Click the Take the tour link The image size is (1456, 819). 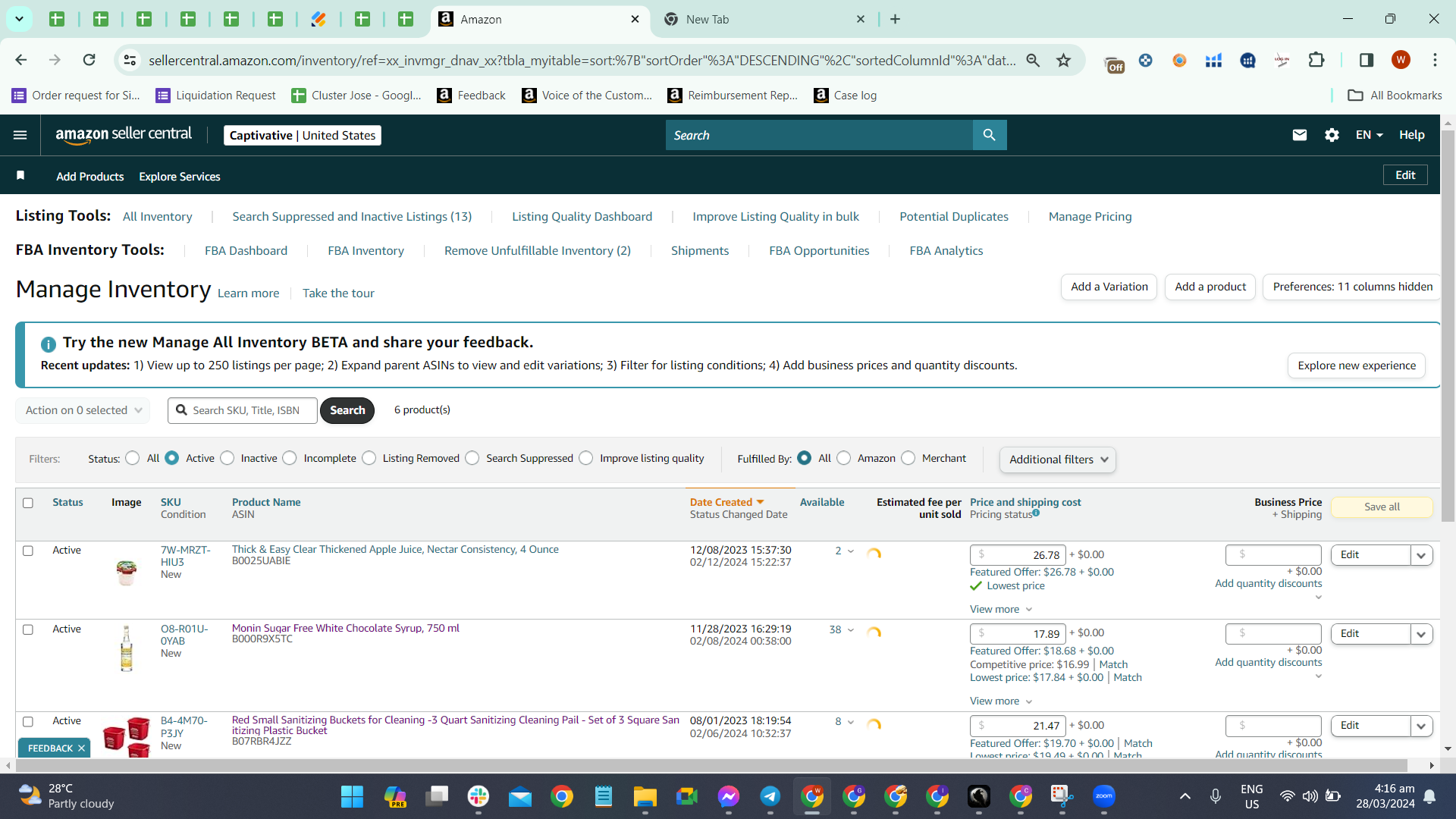point(338,293)
